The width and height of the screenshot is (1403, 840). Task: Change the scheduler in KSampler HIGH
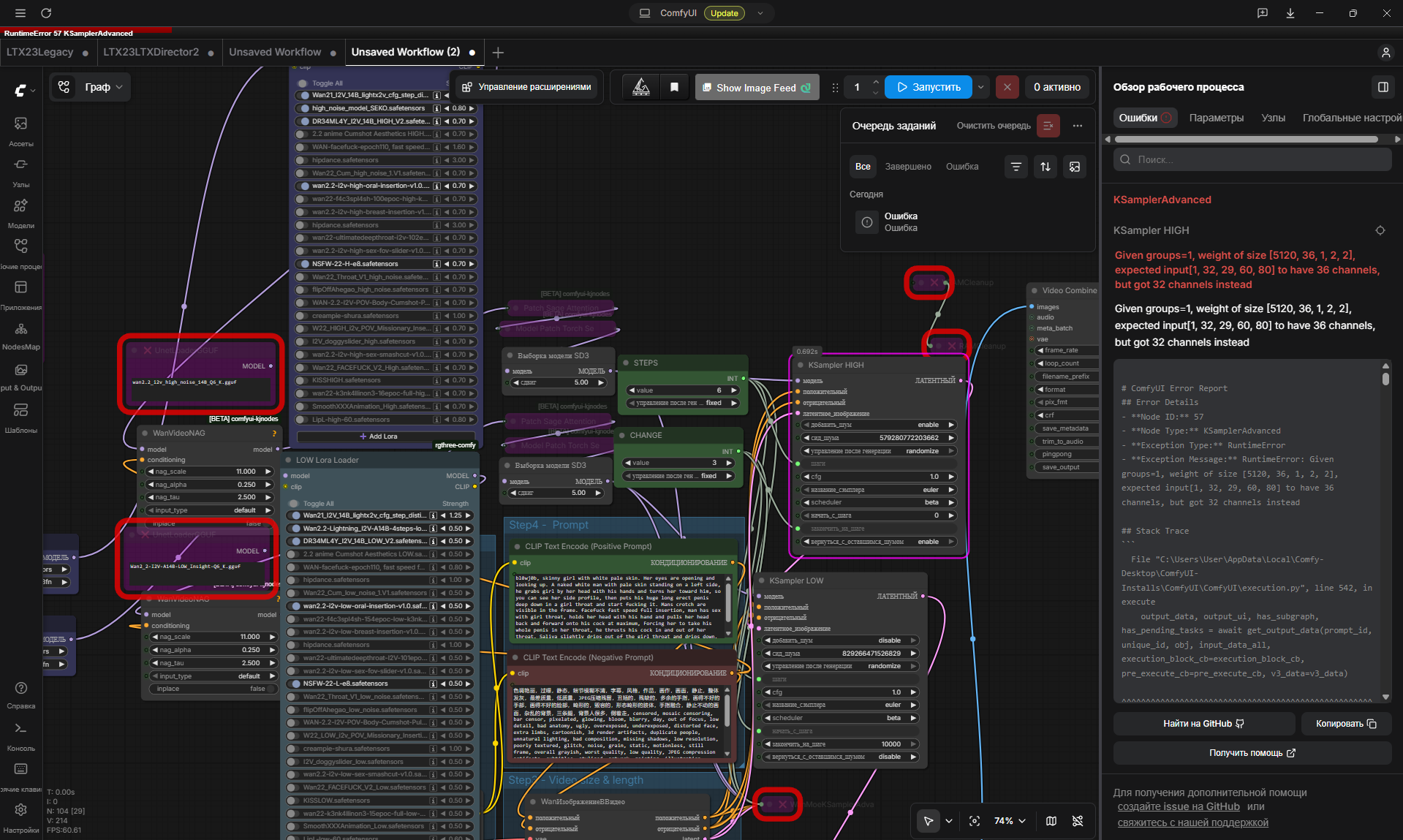click(880, 502)
